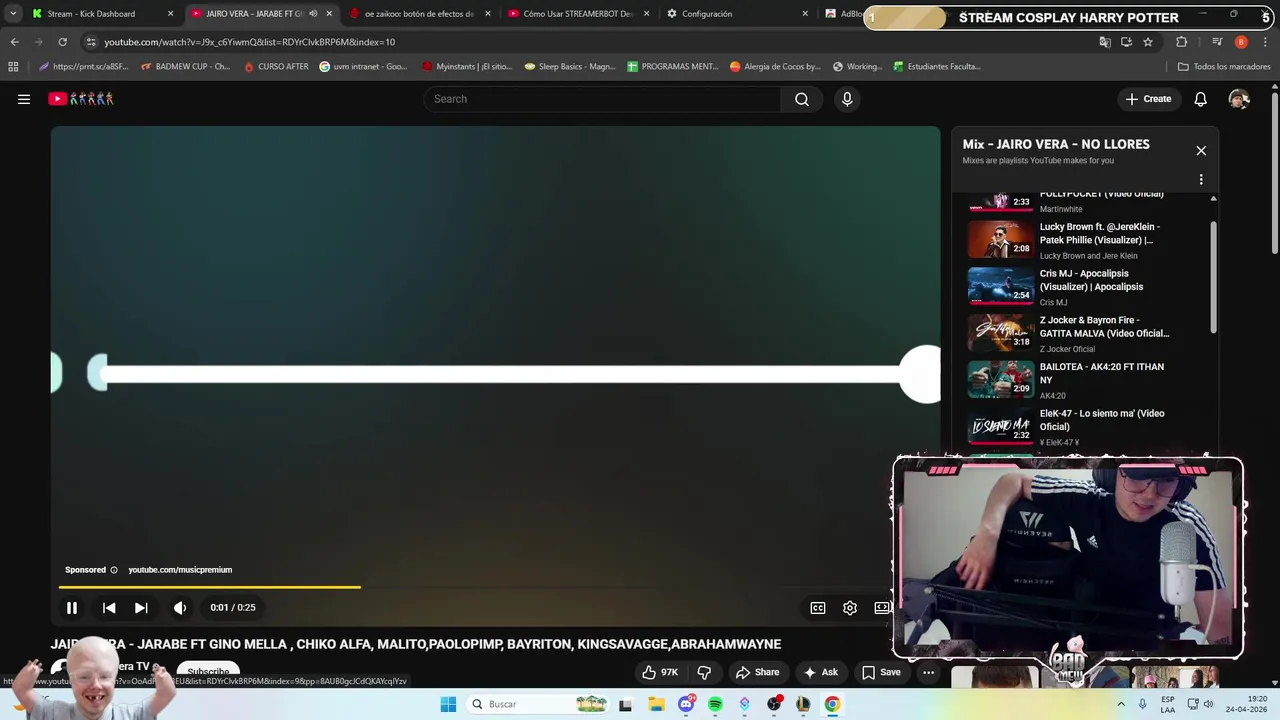
Task: Open the tab search dropdown arrow
Action: (12, 14)
